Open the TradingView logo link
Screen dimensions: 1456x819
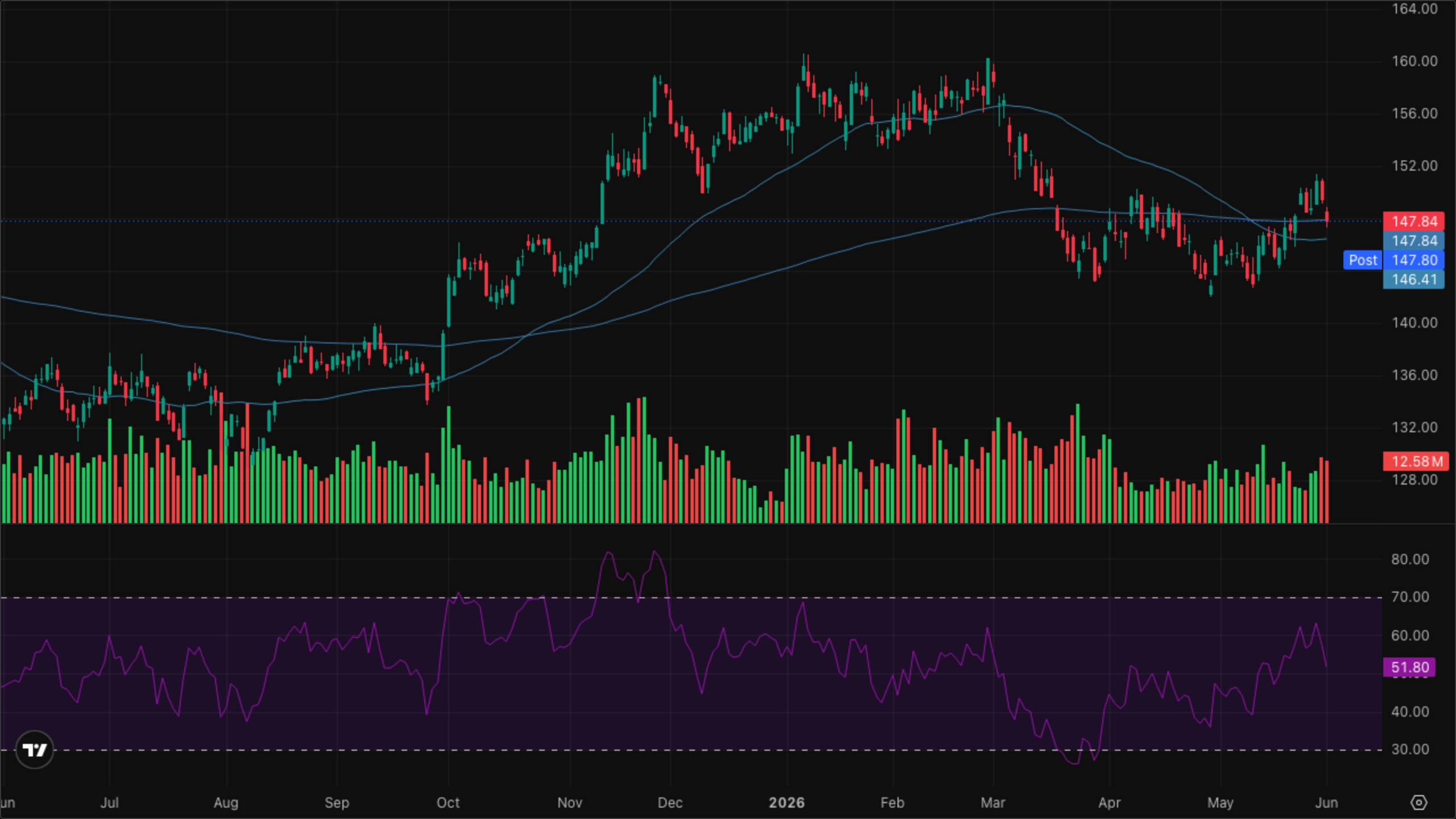[35, 750]
